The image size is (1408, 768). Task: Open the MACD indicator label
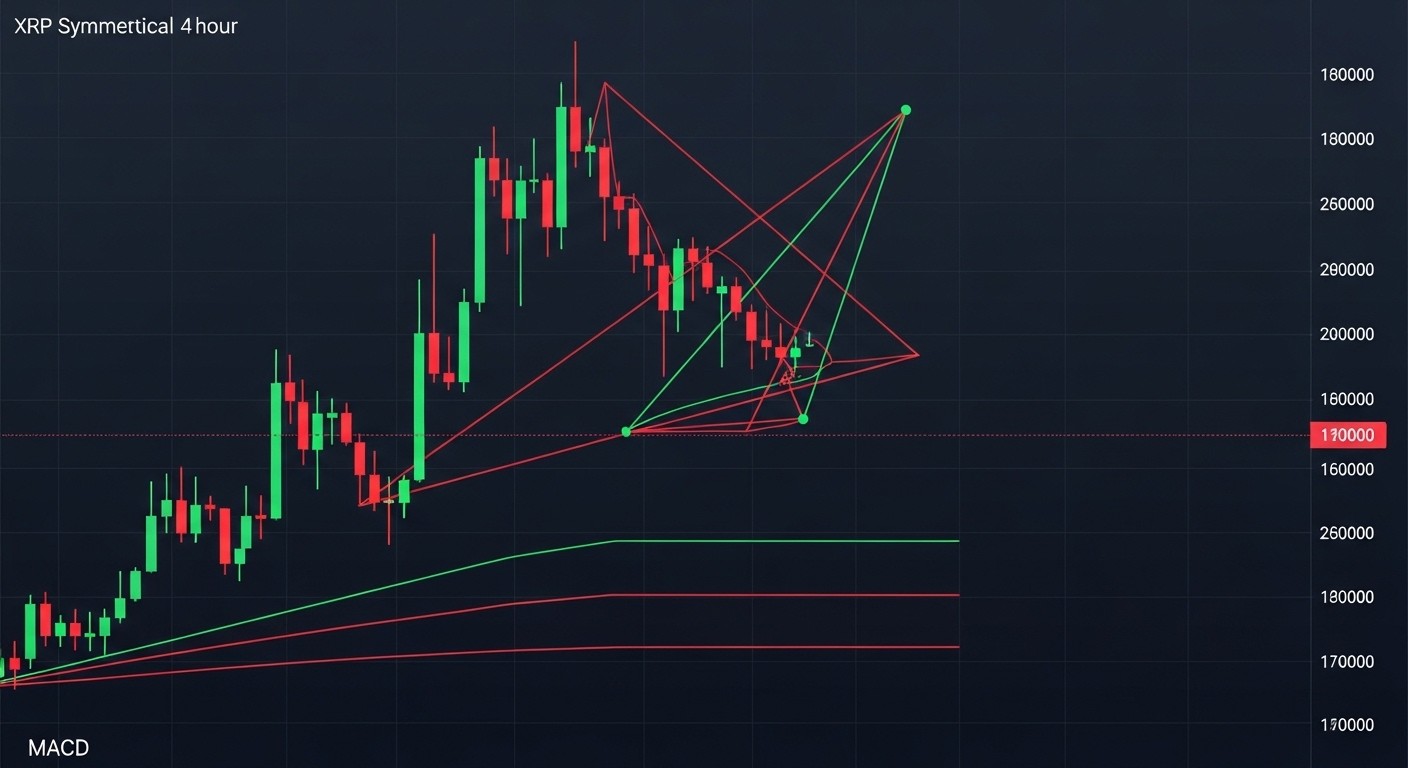click(x=58, y=748)
